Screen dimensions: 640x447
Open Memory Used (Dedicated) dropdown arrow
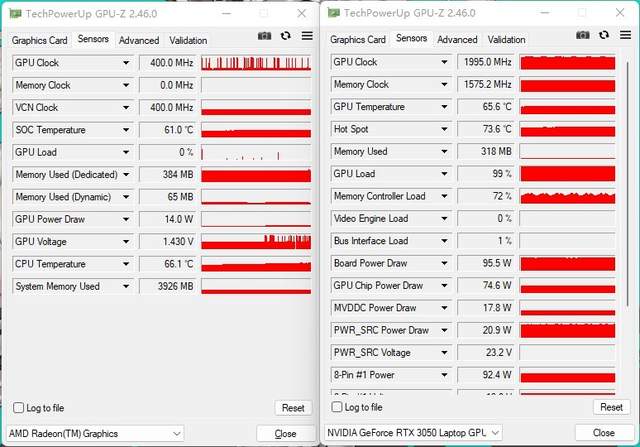126,175
